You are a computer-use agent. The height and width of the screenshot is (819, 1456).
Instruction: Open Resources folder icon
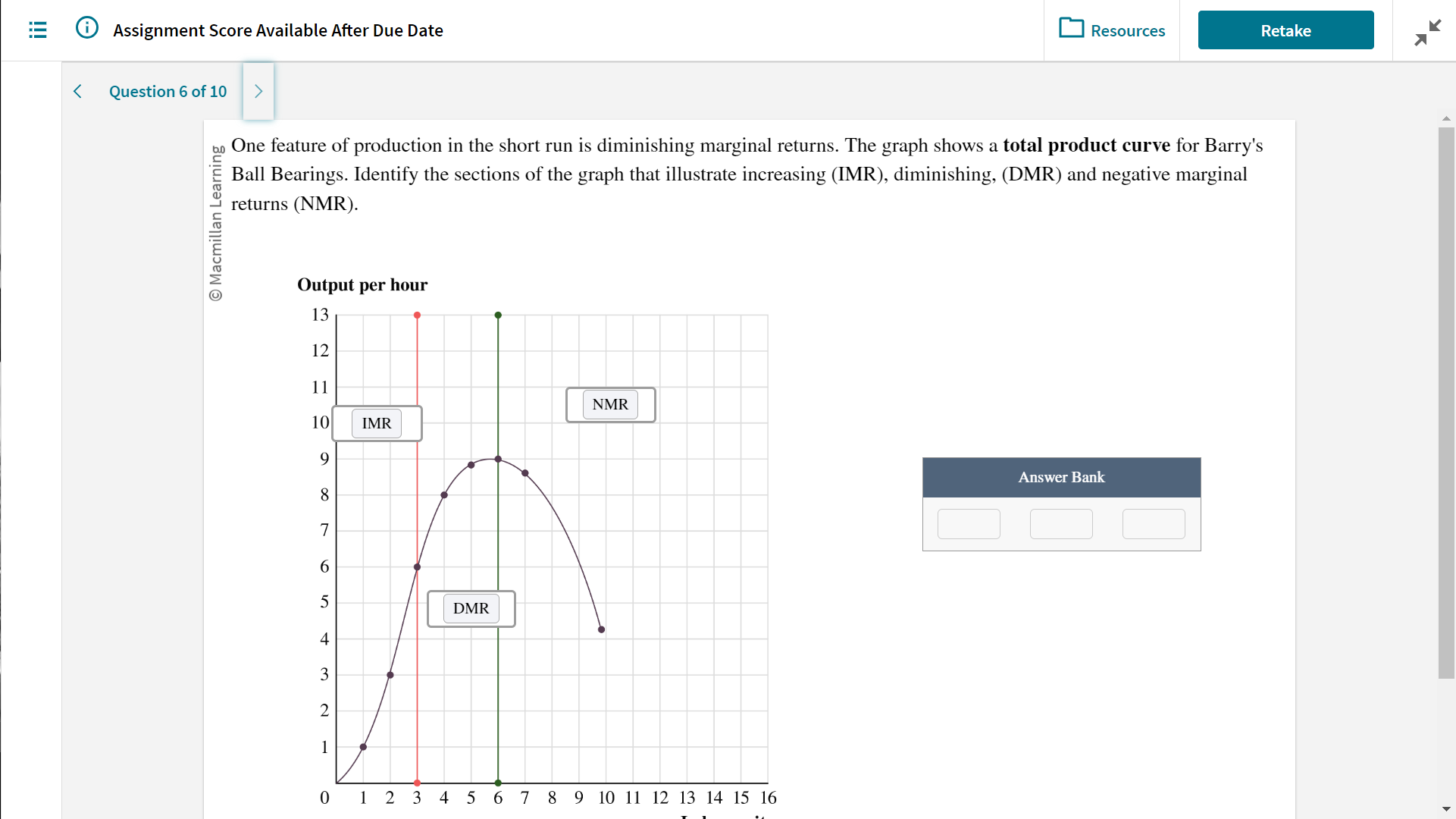1072,30
